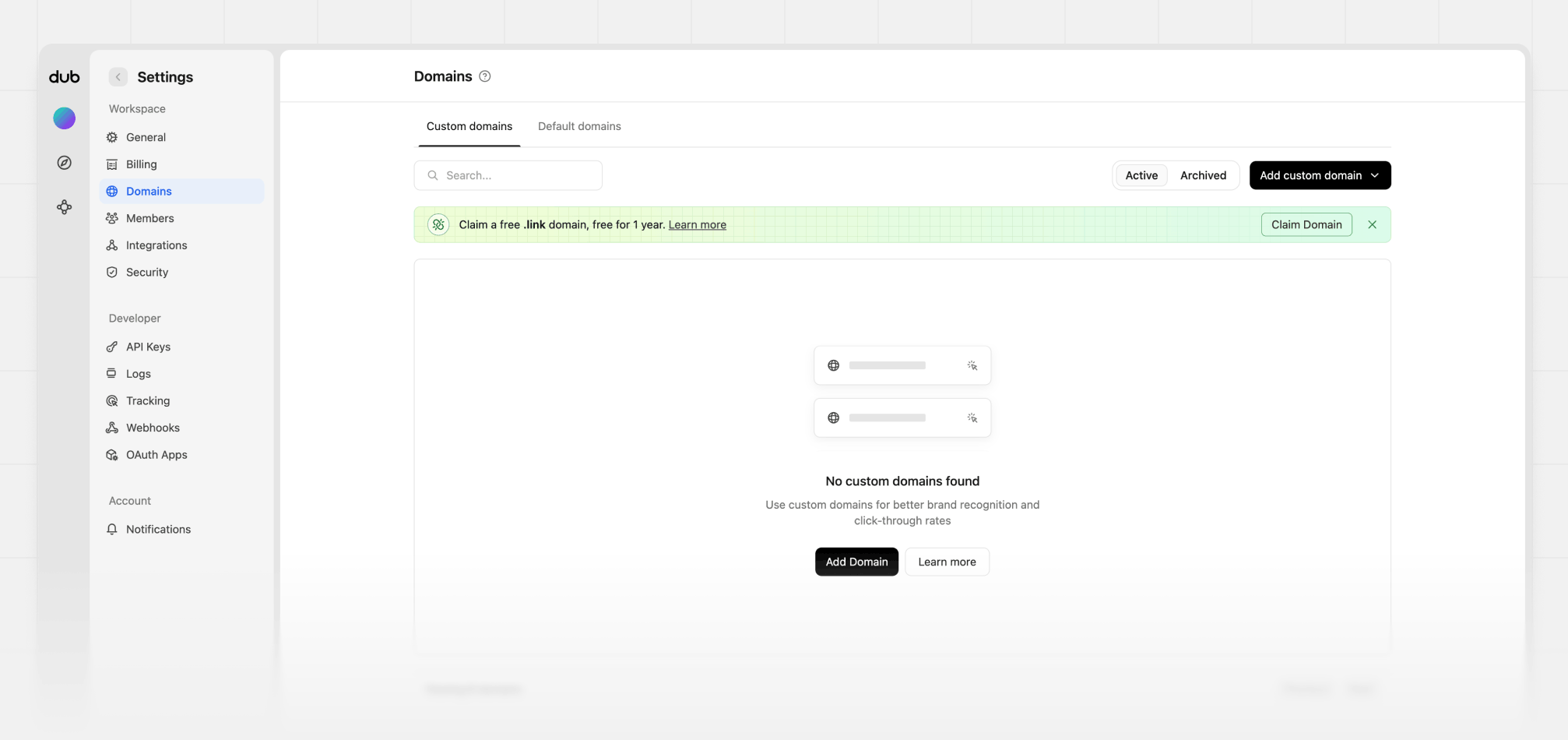Screen dimensions: 1568x740
Task: Click the Members people icon
Action: [x=112, y=218]
